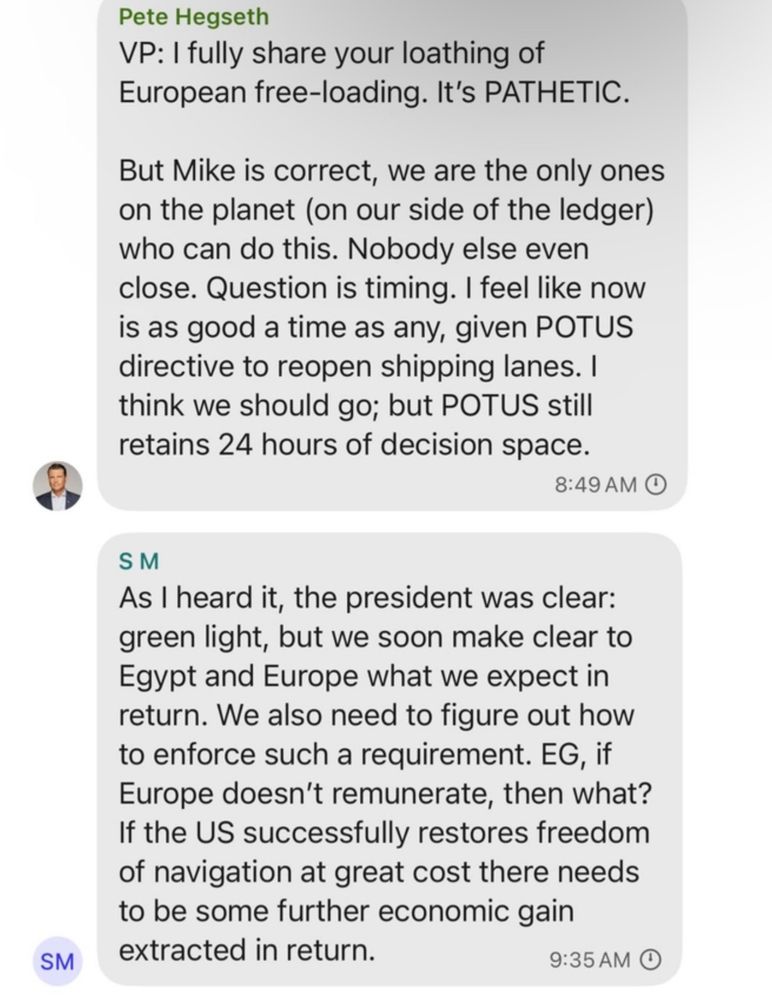Tap the disappearing timer icon beside 8:49 AM
The height and width of the screenshot is (1000, 772).
pyautogui.click(x=656, y=485)
